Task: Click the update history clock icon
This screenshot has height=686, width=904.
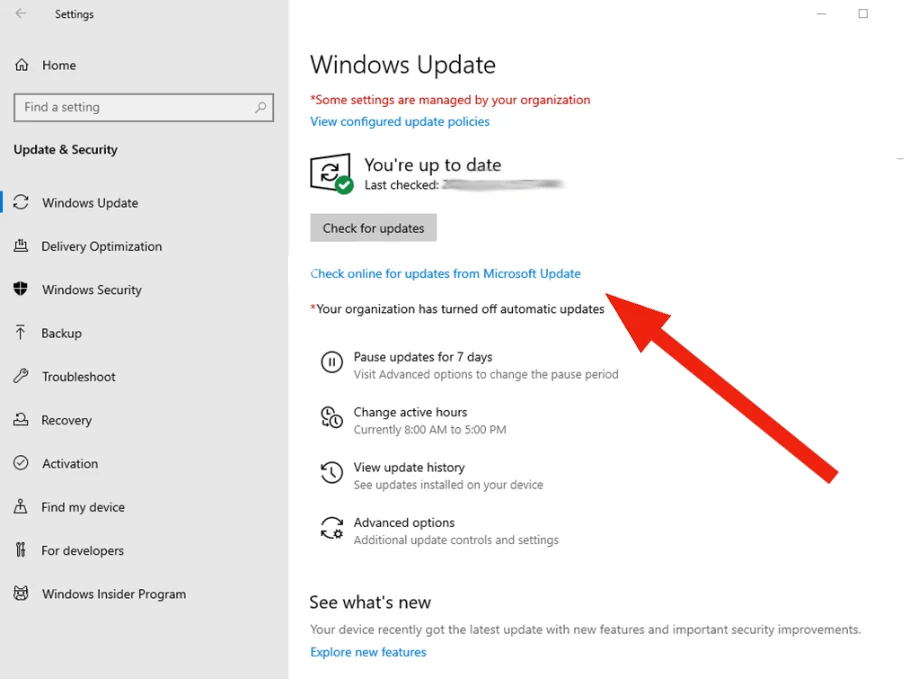Action: [332, 473]
